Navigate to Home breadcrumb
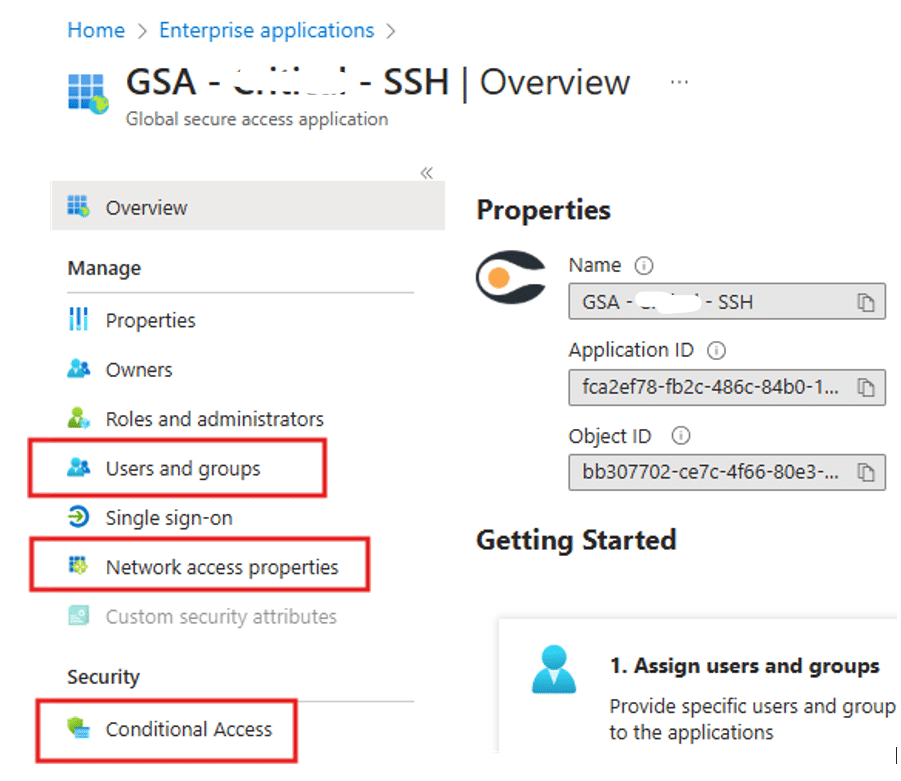 pyautogui.click(x=96, y=30)
